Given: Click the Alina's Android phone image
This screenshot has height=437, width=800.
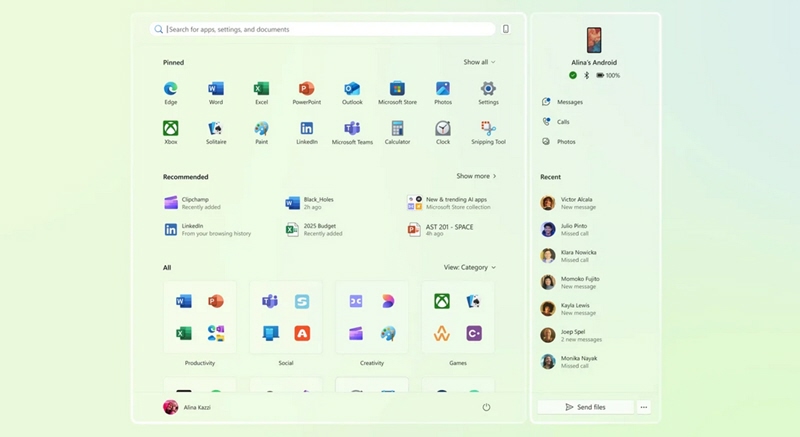Looking at the screenshot, I should (x=594, y=40).
